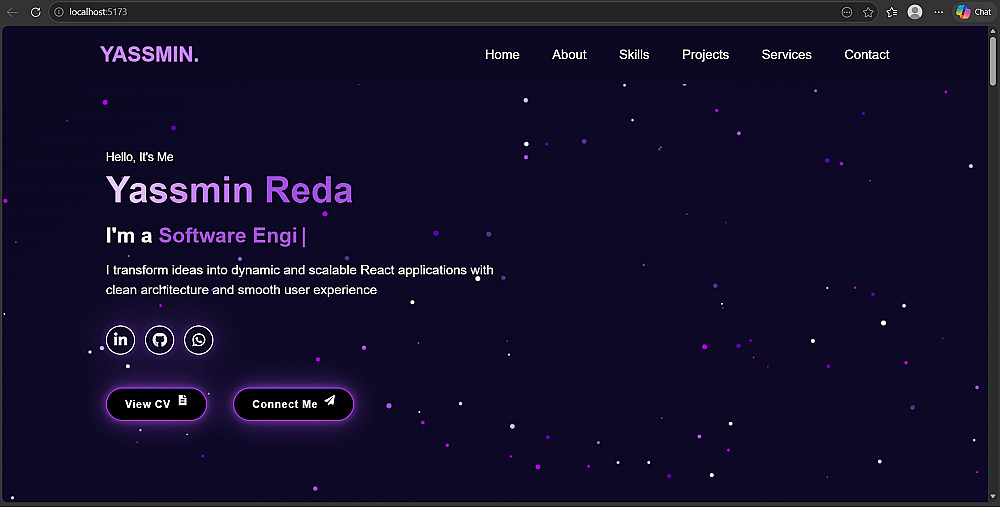1000x507 pixels.
Task: Go to the About nav item
Action: (x=569, y=55)
